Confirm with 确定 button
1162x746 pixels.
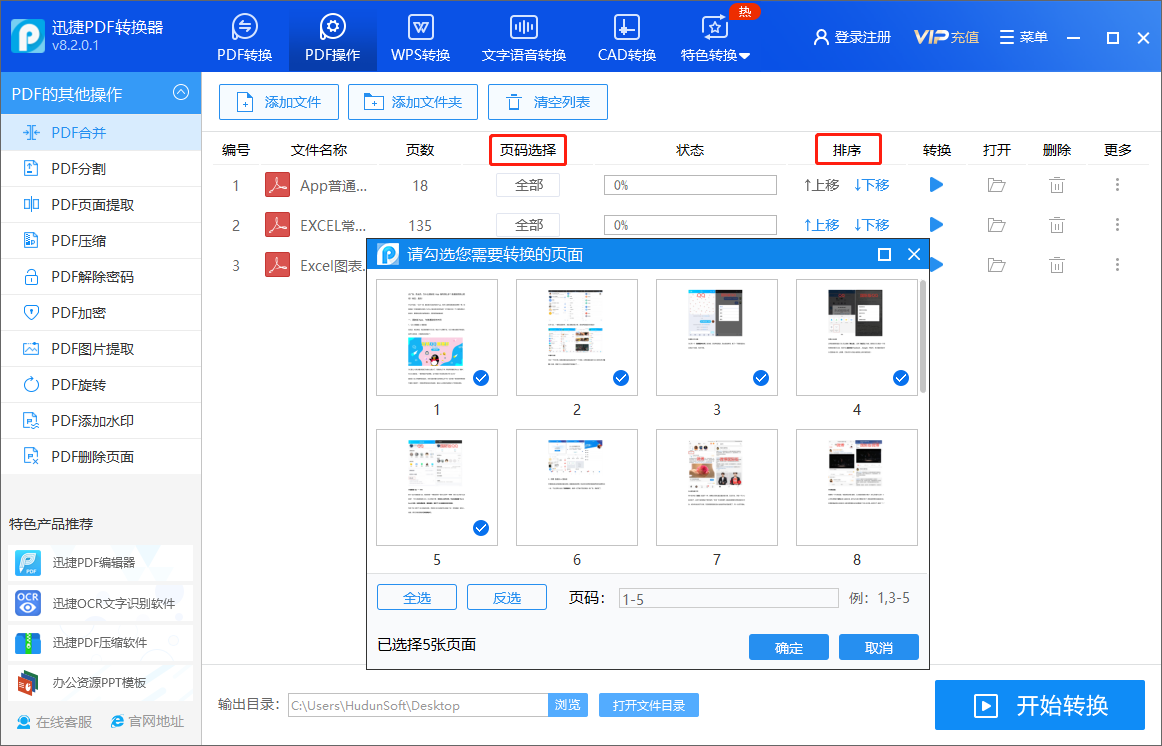tap(788, 647)
